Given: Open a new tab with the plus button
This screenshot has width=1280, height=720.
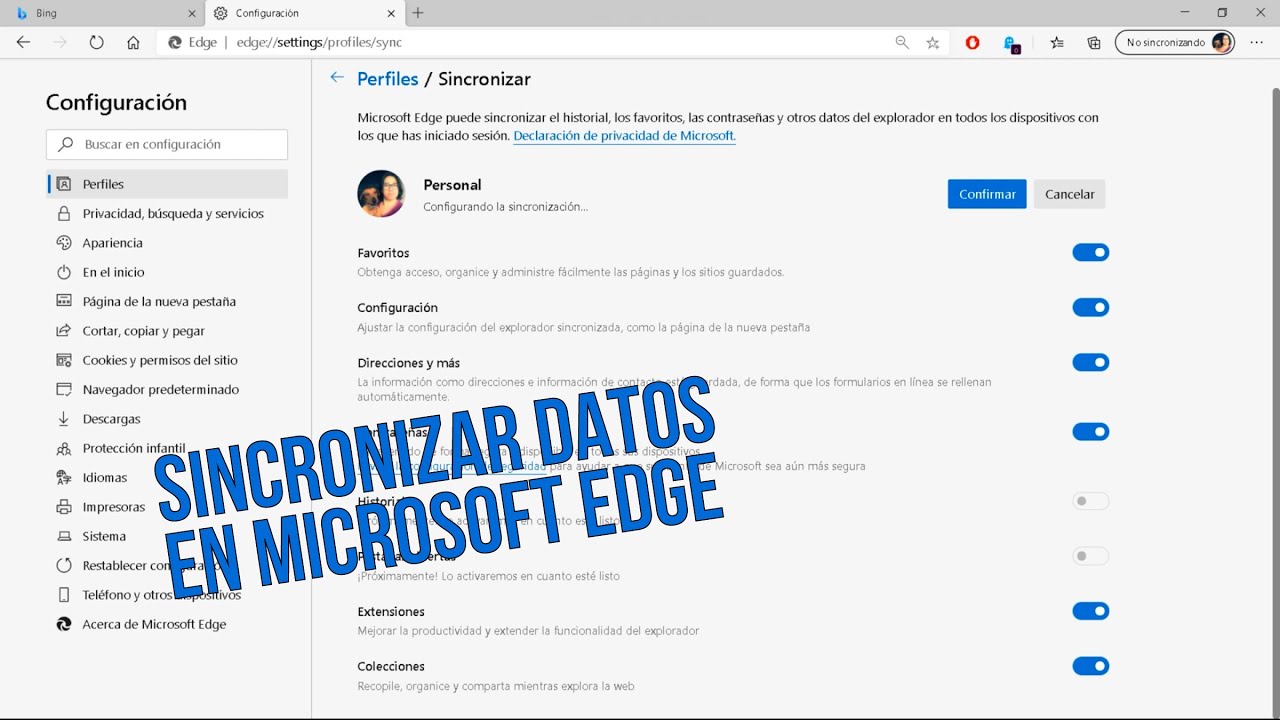Looking at the screenshot, I should (x=418, y=13).
